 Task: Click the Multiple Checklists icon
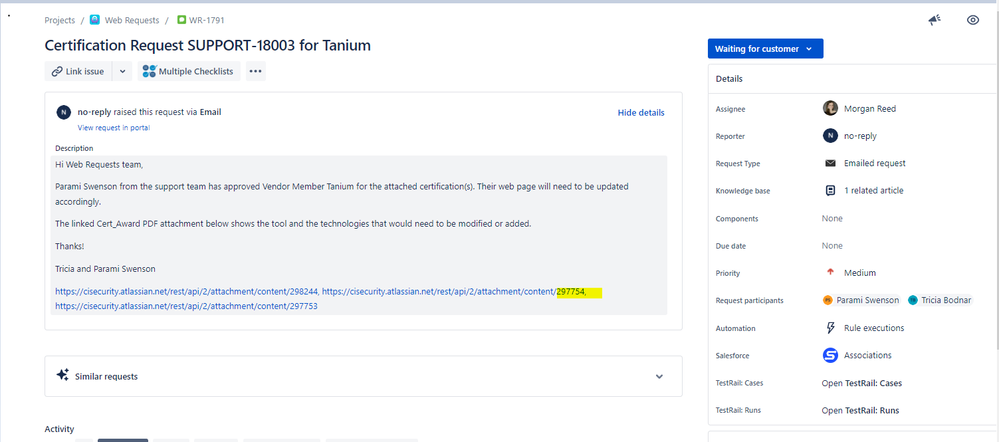[x=149, y=71]
